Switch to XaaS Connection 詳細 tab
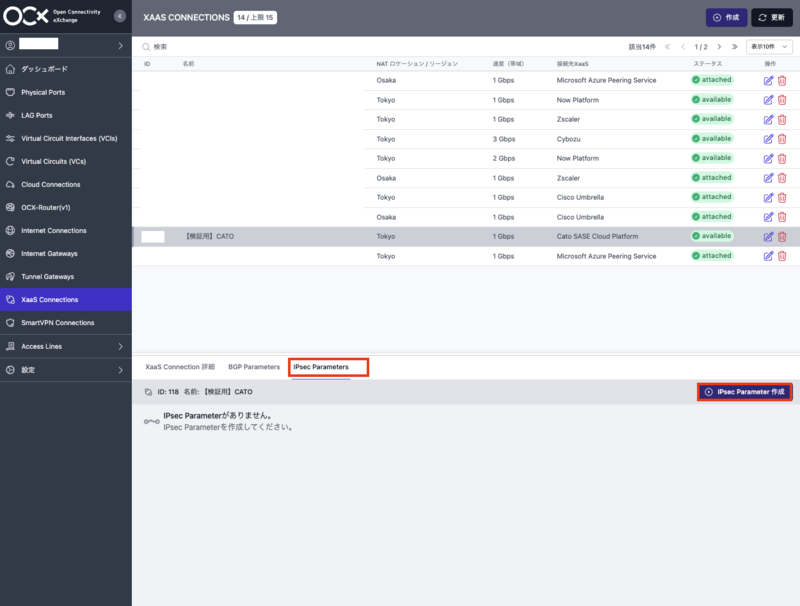The height and width of the screenshot is (606, 800). click(180, 367)
